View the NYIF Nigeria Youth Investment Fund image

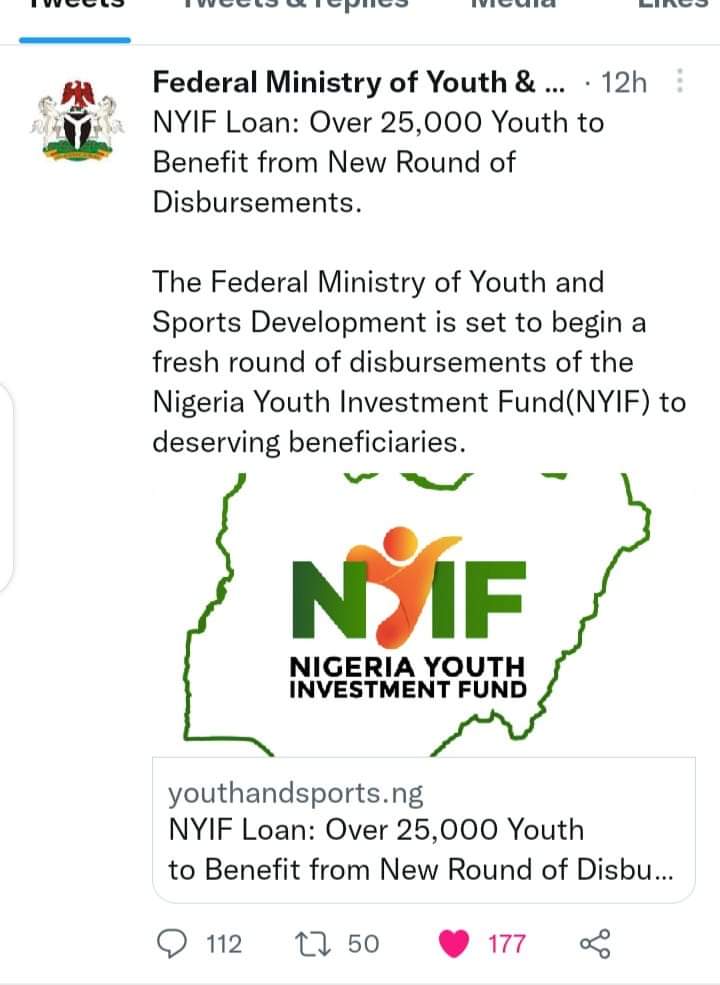[423, 615]
